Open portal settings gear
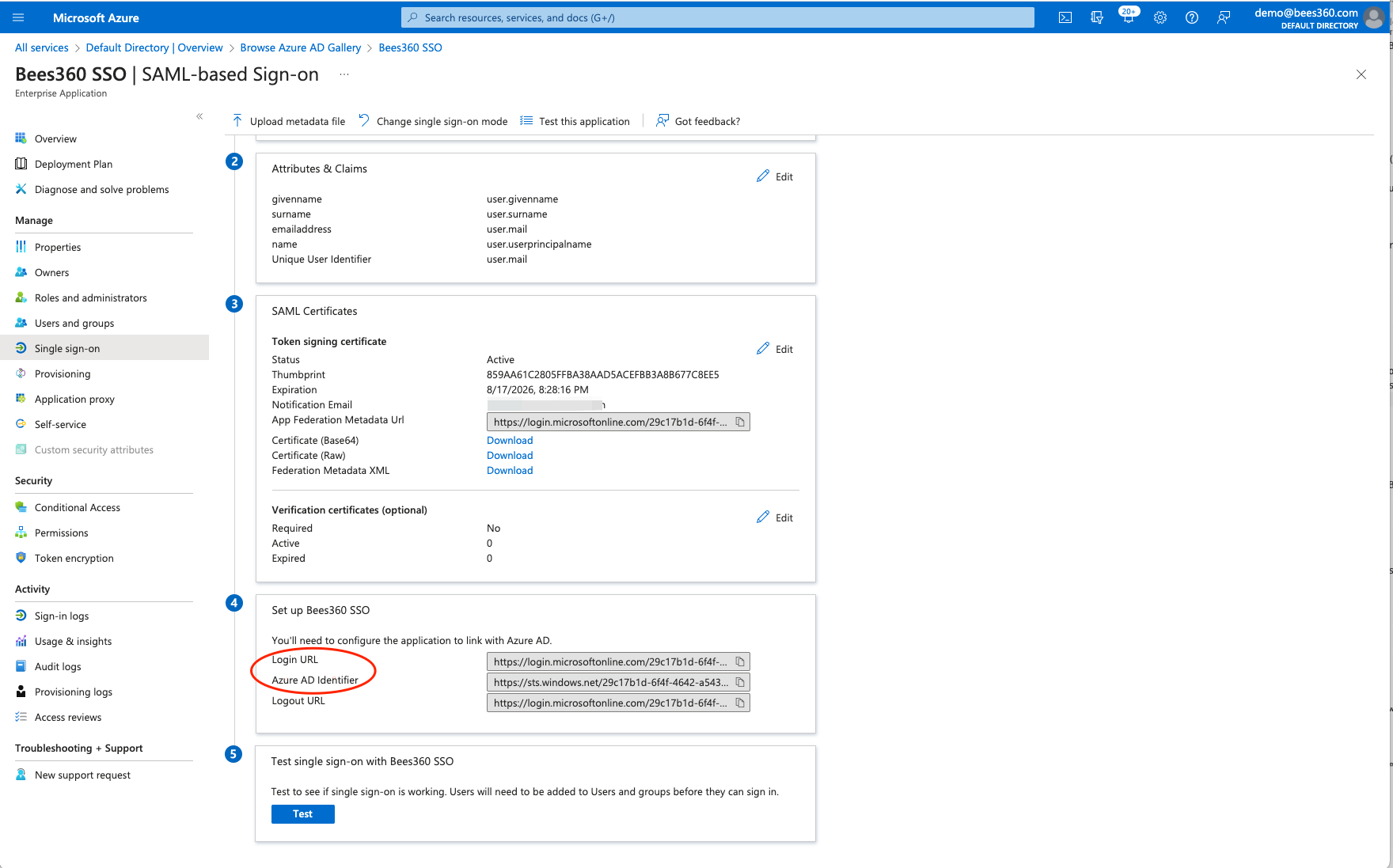This screenshot has width=1393, height=868. (x=1160, y=17)
